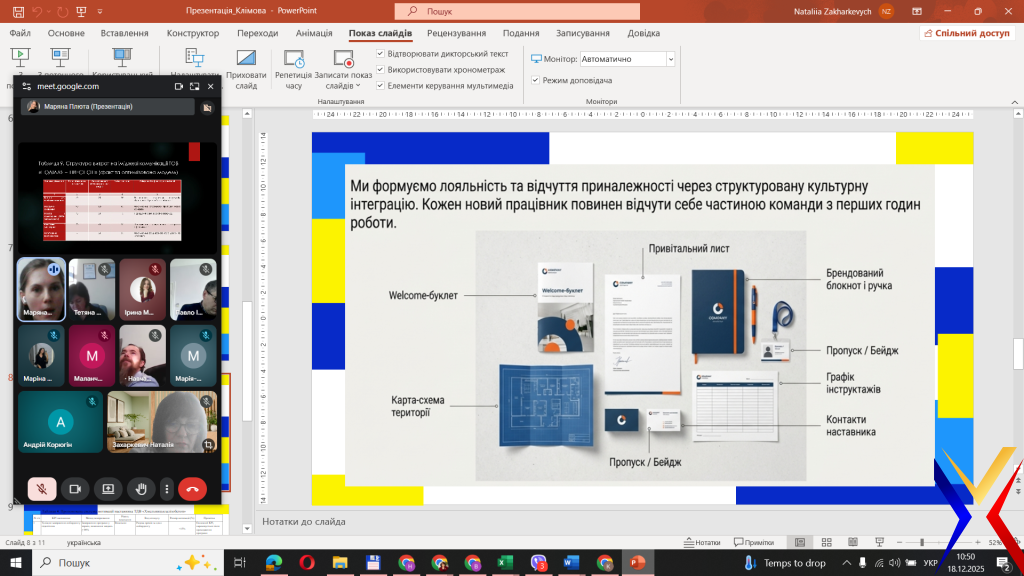1024x576 pixels.
Task: Disable Режим доповідача checkbox
Action: click(x=536, y=80)
